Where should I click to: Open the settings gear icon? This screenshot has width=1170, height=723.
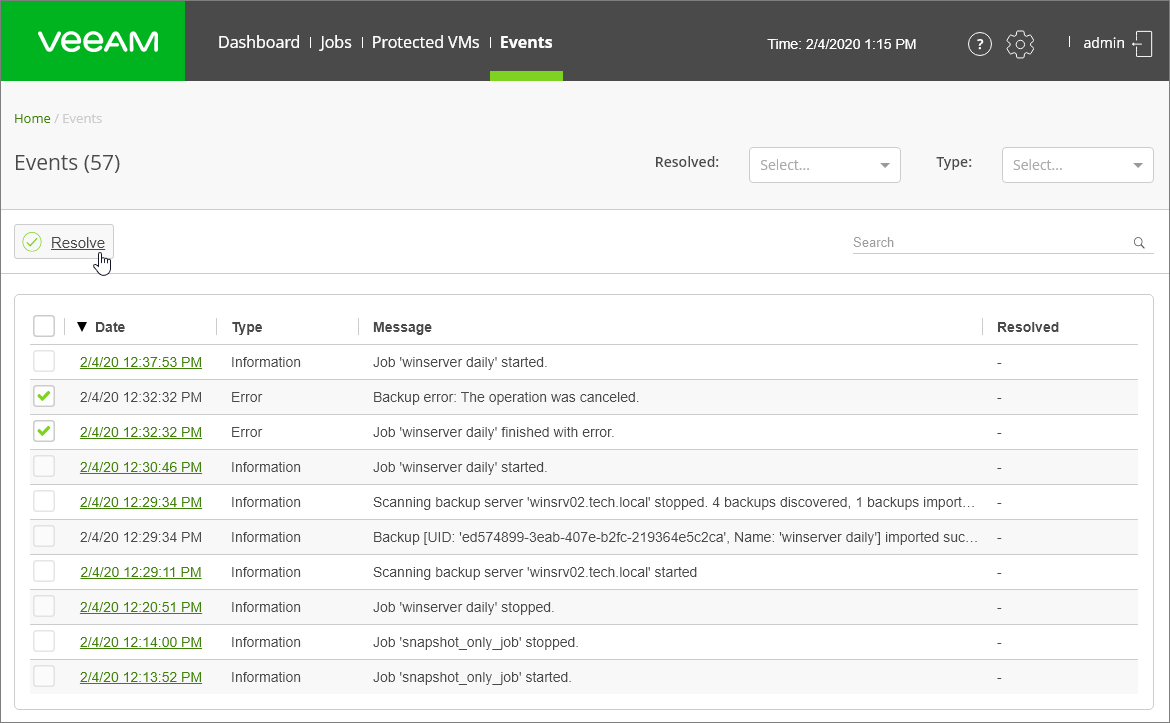(x=1020, y=44)
